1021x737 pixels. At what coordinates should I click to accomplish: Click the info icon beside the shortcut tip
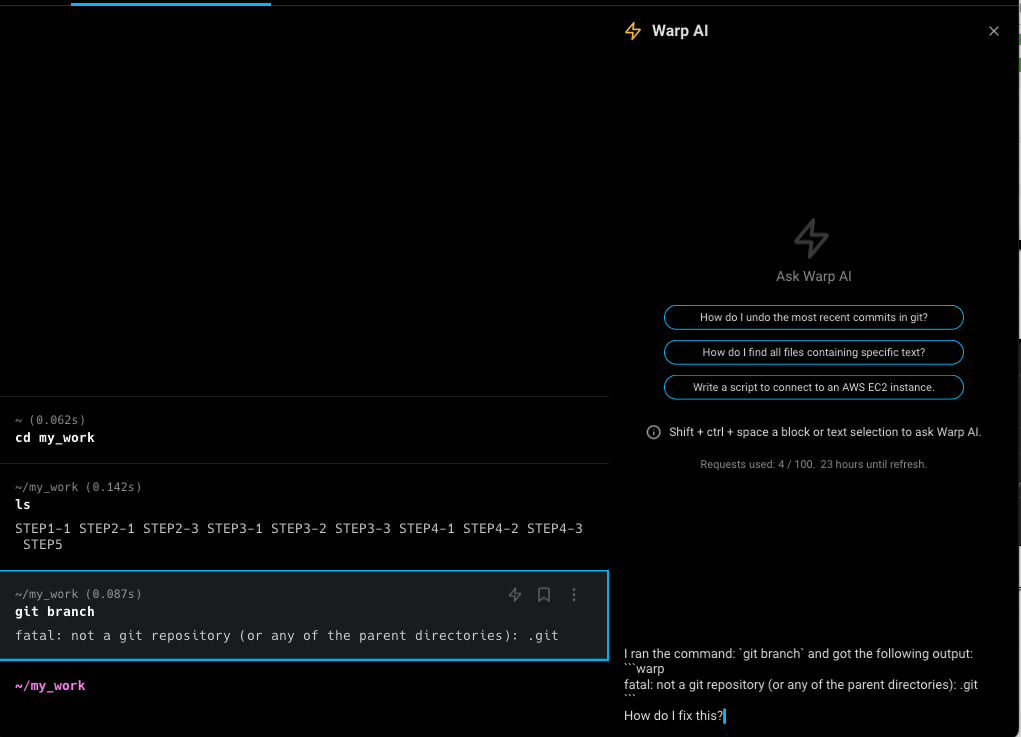[653, 432]
